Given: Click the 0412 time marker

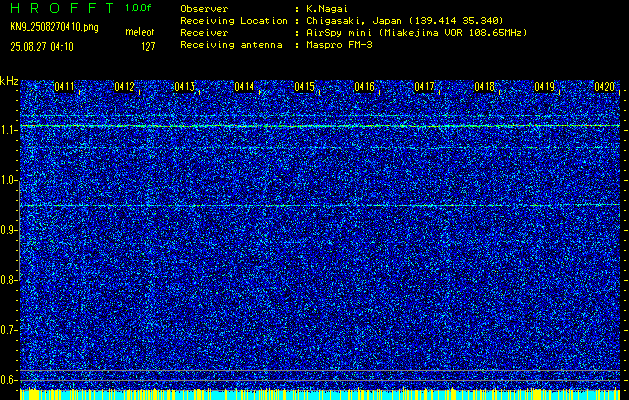Looking at the screenshot, I should [x=124, y=86].
